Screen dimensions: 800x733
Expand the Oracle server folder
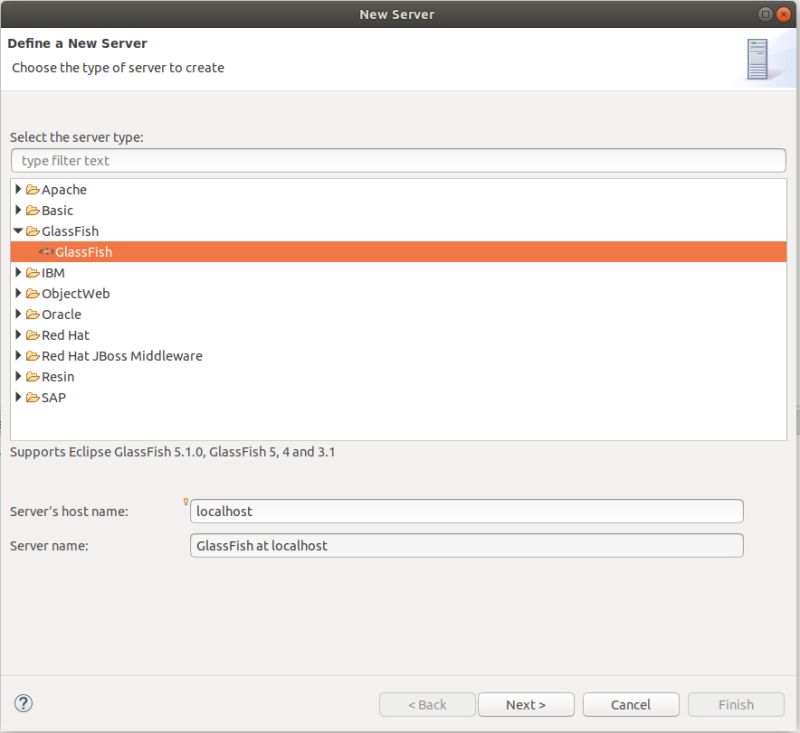click(x=18, y=314)
